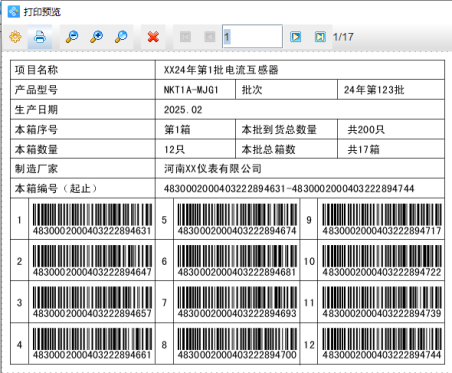The height and width of the screenshot is (373, 452).
Task: Select barcode ending in 894717
Action: pyautogui.click(x=382, y=219)
